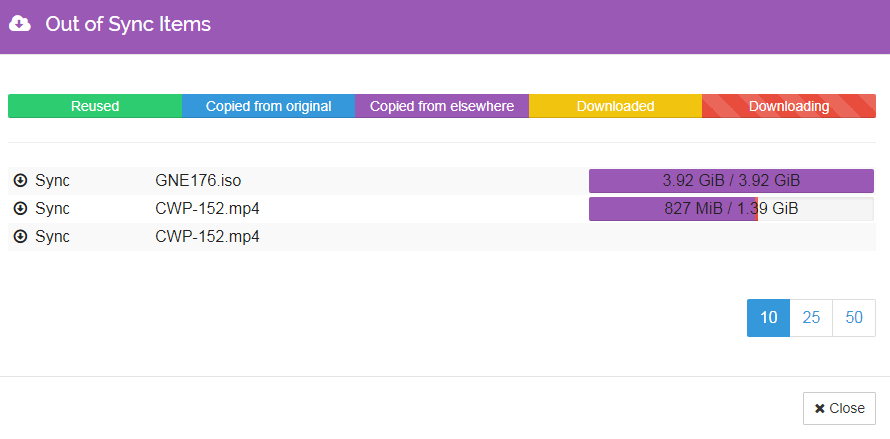The height and width of the screenshot is (439, 890).
Task: Click sync icon on CWP-152.mp4 row with progress bar
Action: (20, 208)
